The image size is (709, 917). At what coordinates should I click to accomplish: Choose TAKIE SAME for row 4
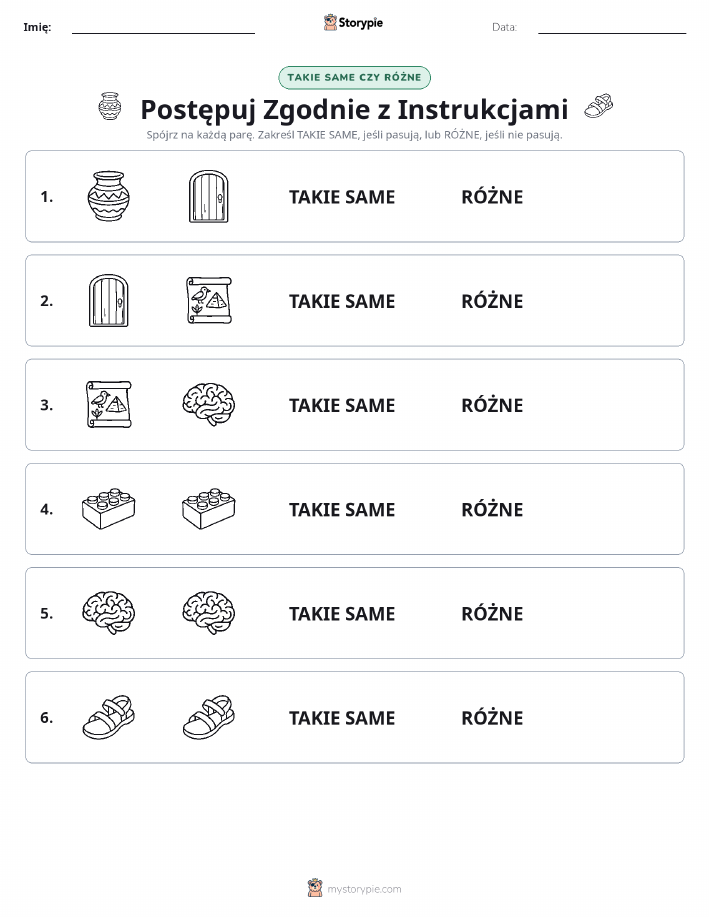342,509
